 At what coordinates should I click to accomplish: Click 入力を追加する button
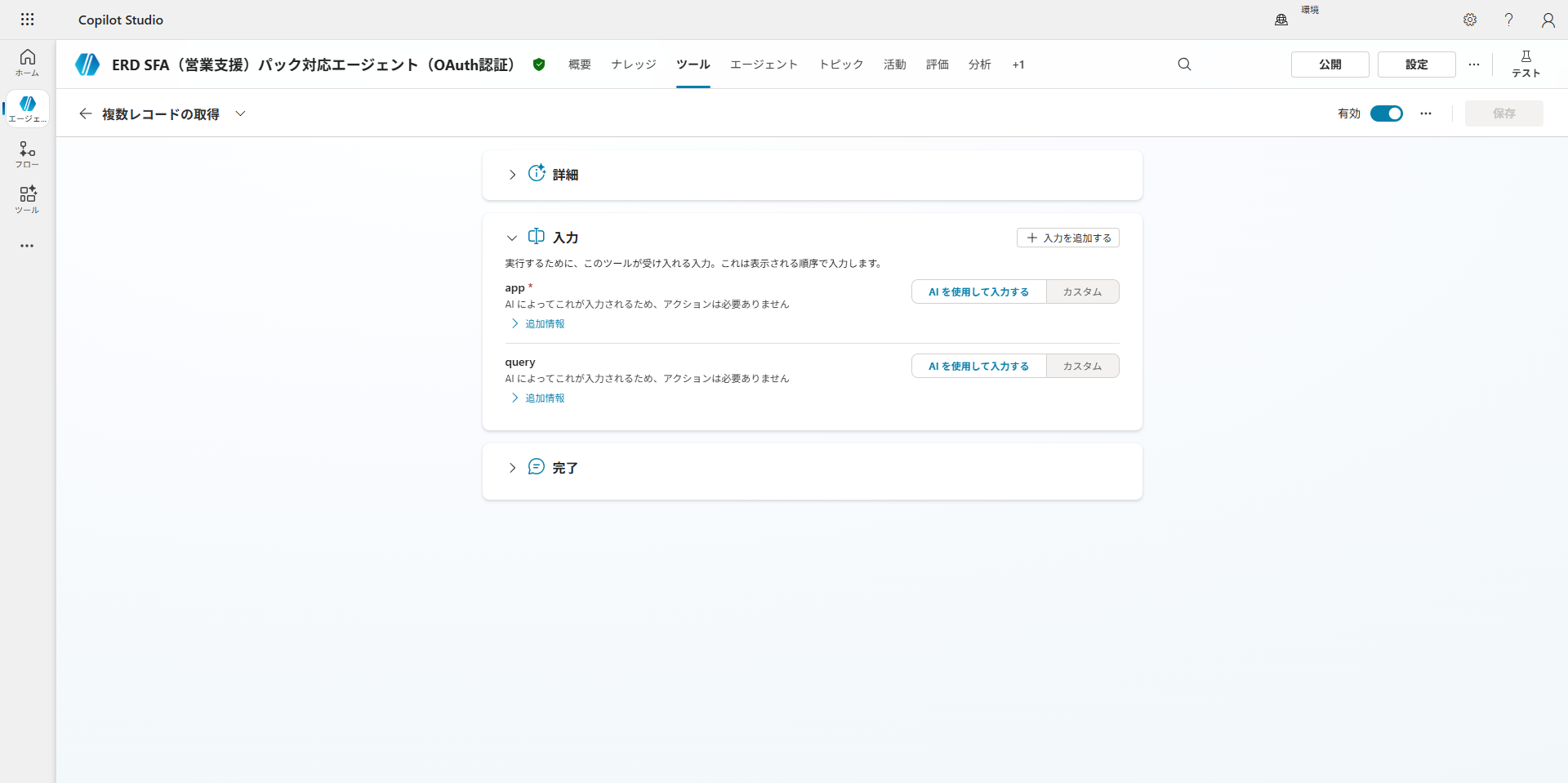(1068, 238)
